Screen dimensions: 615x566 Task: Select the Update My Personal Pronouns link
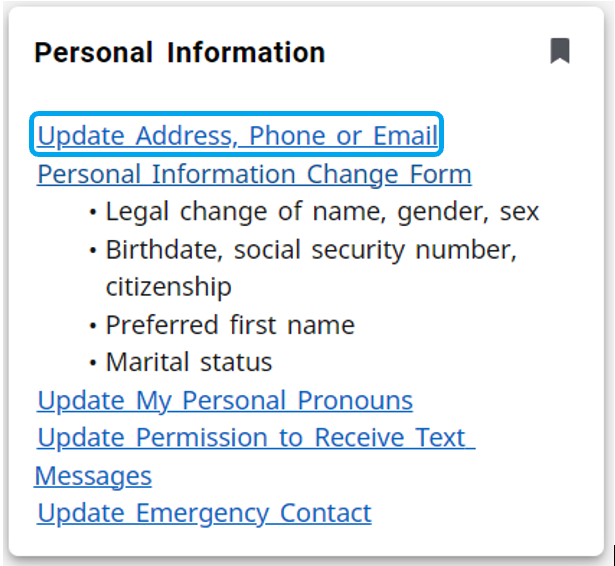coord(225,401)
